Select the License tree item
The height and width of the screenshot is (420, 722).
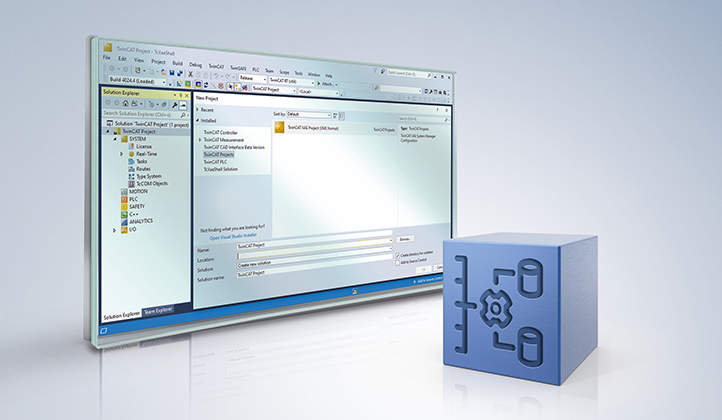click(144, 146)
